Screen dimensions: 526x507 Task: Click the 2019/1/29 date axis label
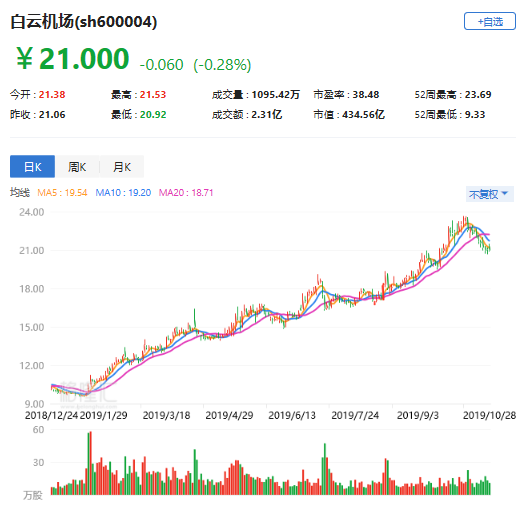pyautogui.click(x=104, y=415)
